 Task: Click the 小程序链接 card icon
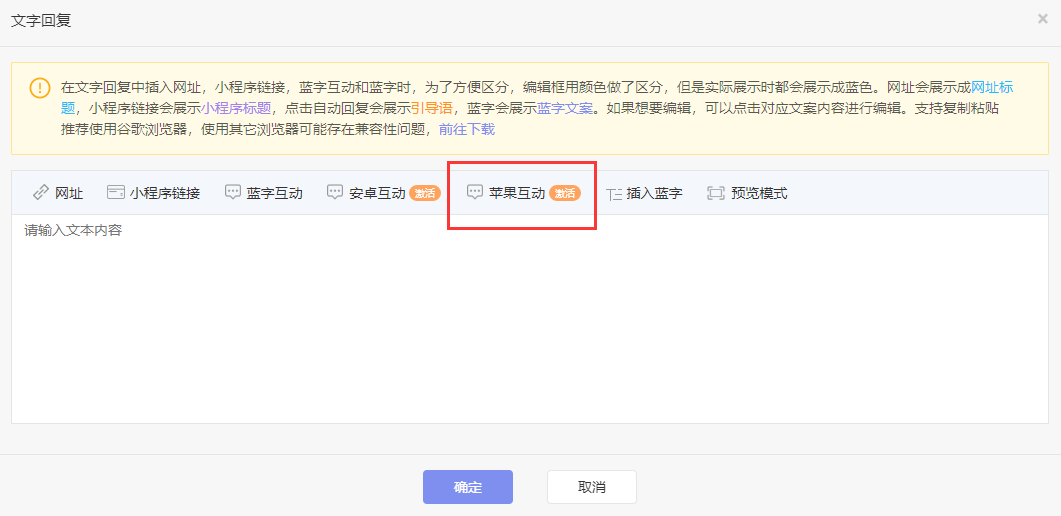(x=115, y=193)
